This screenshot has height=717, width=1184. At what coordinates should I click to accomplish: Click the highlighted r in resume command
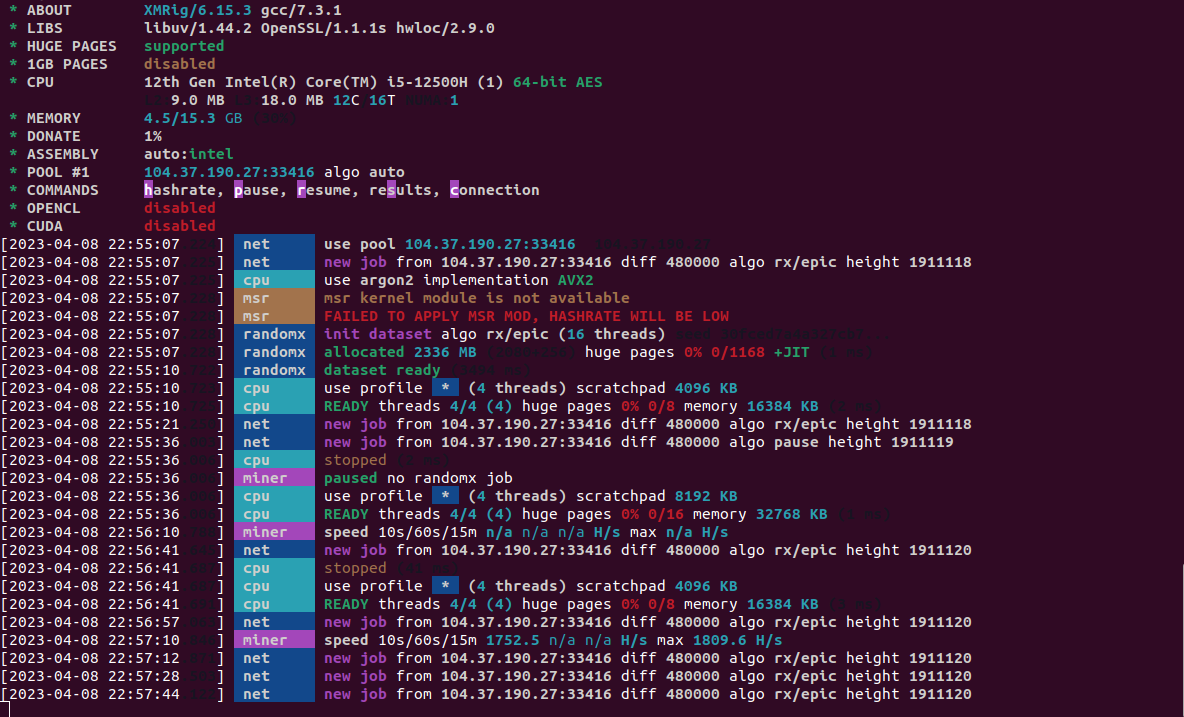pos(300,190)
